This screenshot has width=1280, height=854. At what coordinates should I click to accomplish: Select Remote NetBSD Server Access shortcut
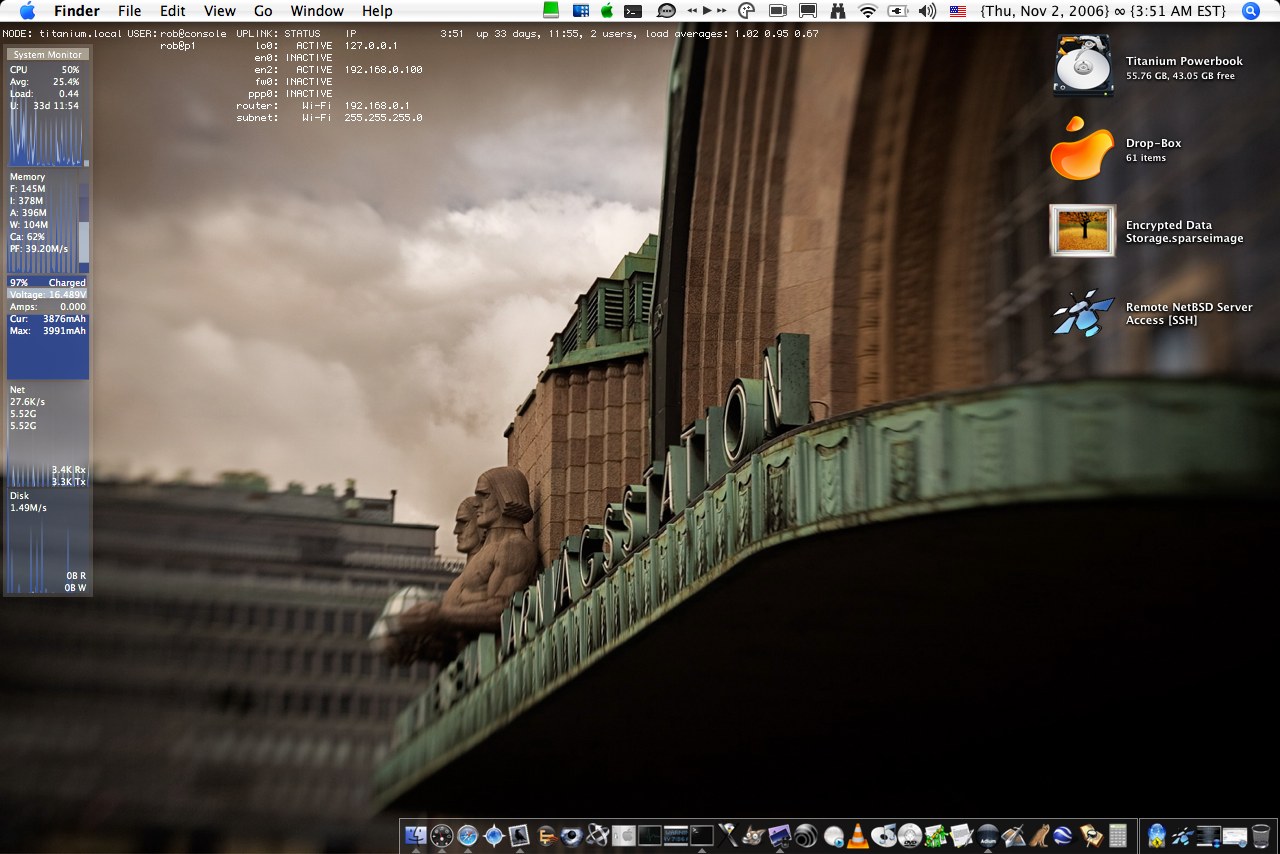click(x=1084, y=313)
